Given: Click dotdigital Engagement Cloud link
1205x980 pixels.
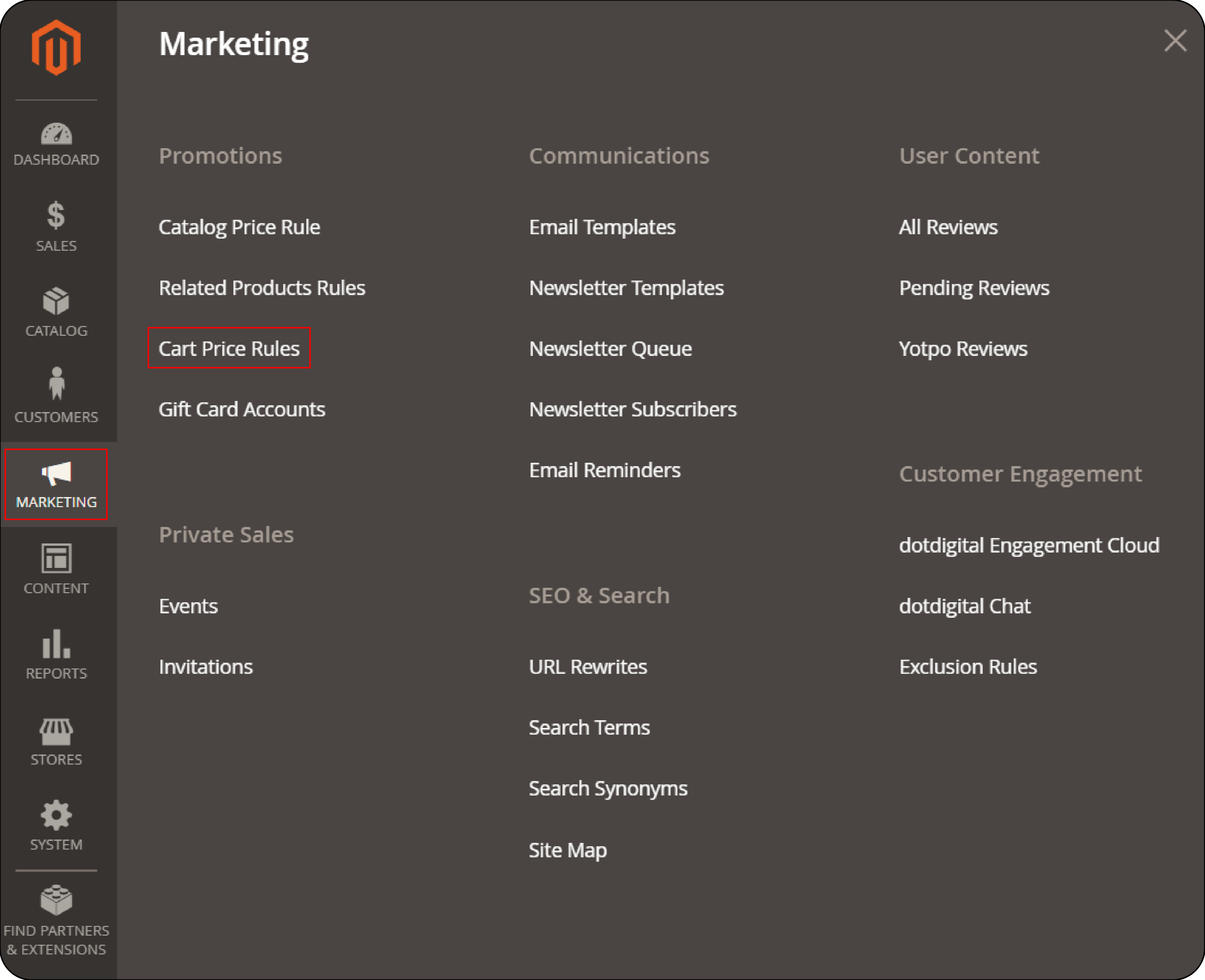Looking at the screenshot, I should click(1029, 545).
